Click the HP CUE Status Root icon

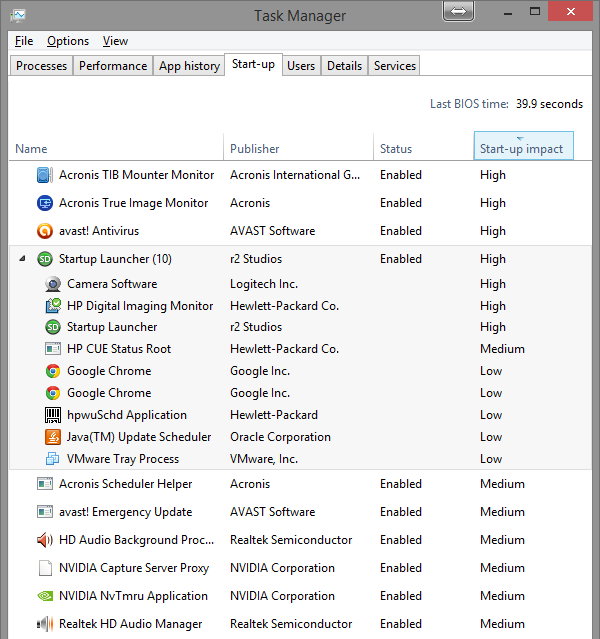(x=53, y=349)
